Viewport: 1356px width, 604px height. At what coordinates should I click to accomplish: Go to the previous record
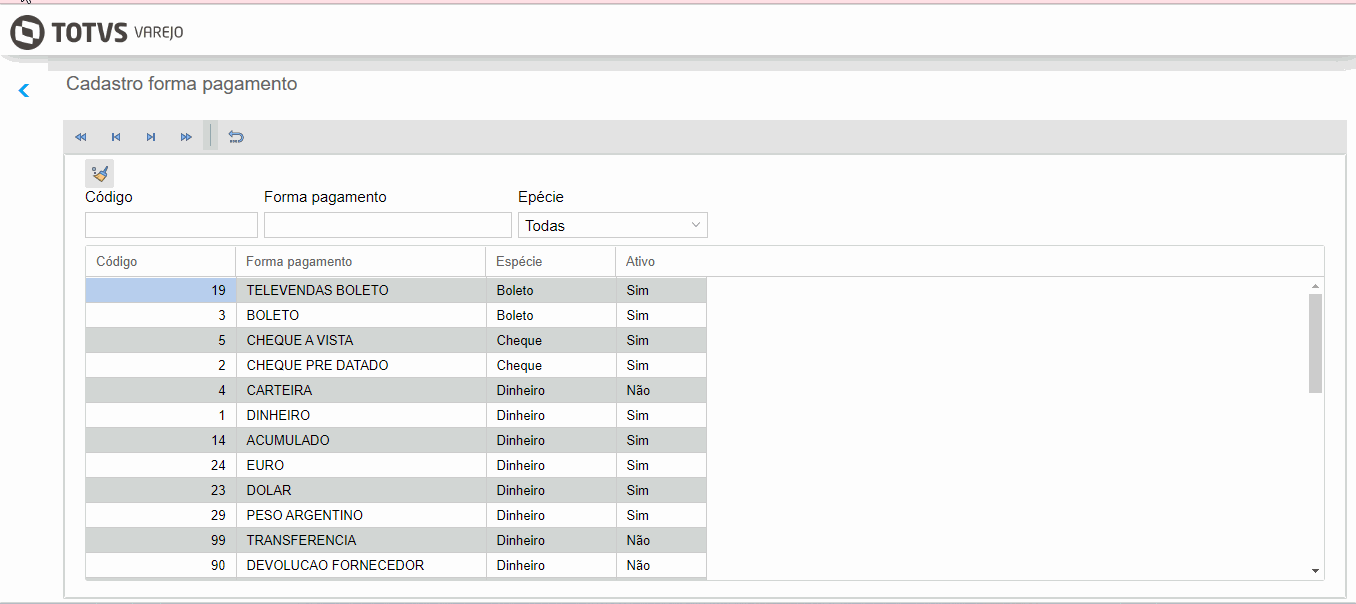[116, 137]
